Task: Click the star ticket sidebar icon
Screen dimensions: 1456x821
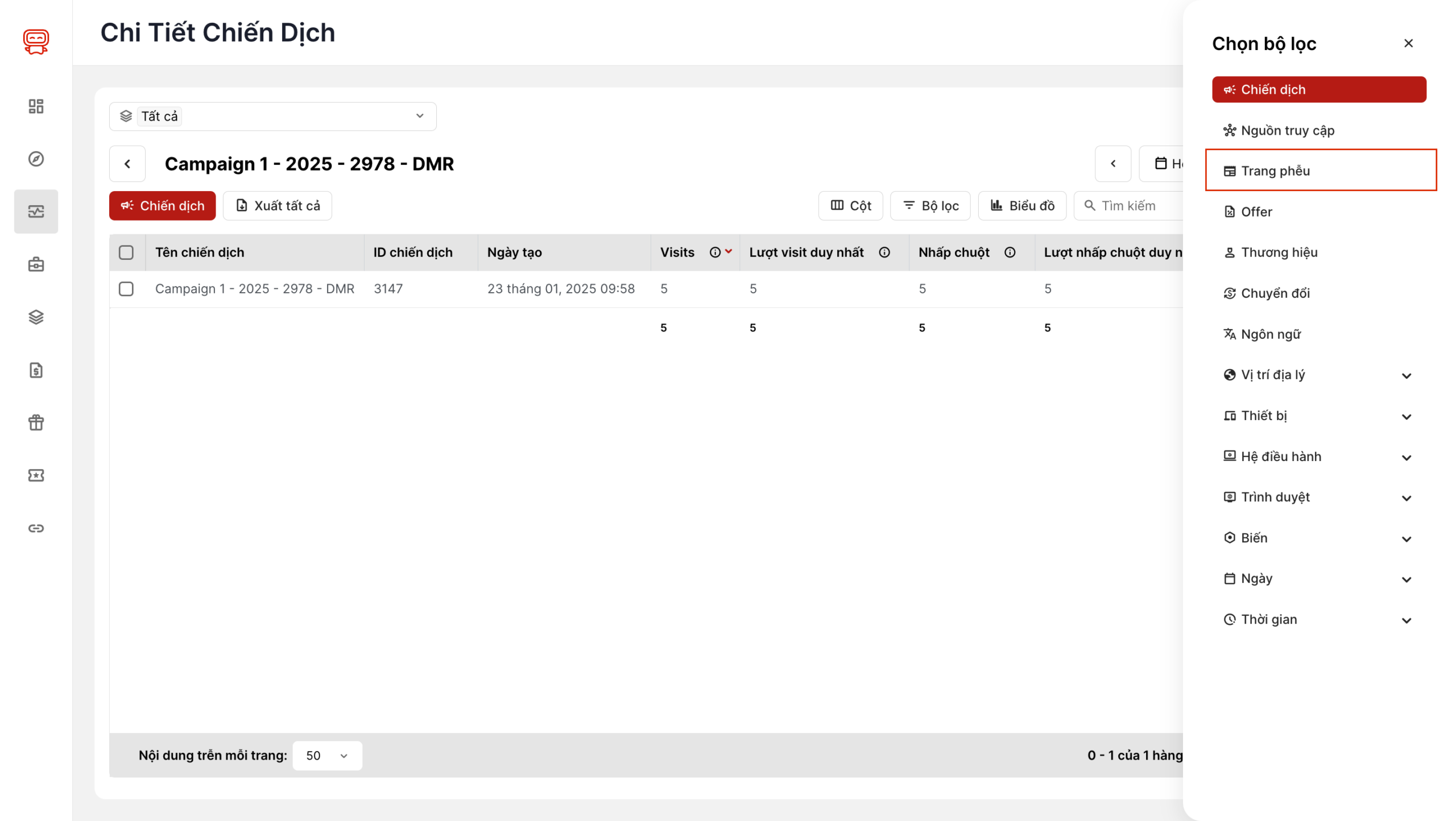Action: (x=36, y=475)
